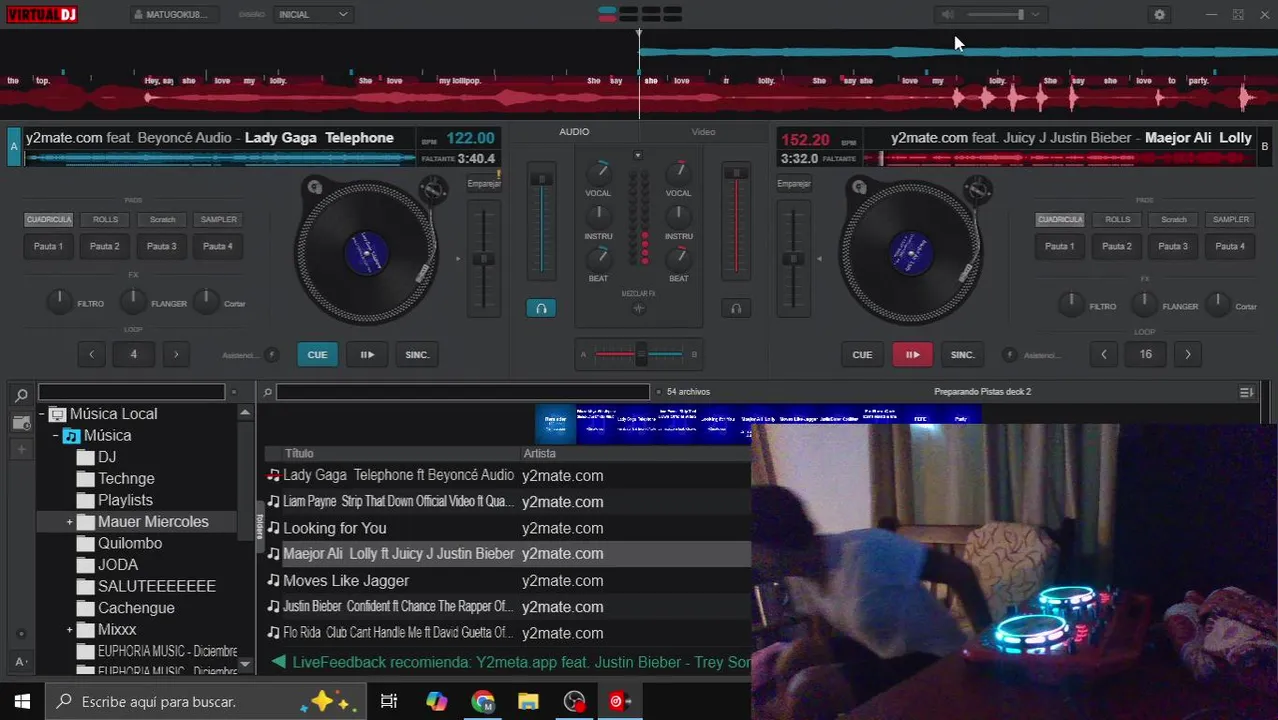Click the plus icon in browser sidebar
The height and width of the screenshot is (720, 1278).
(x=21, y=450)
